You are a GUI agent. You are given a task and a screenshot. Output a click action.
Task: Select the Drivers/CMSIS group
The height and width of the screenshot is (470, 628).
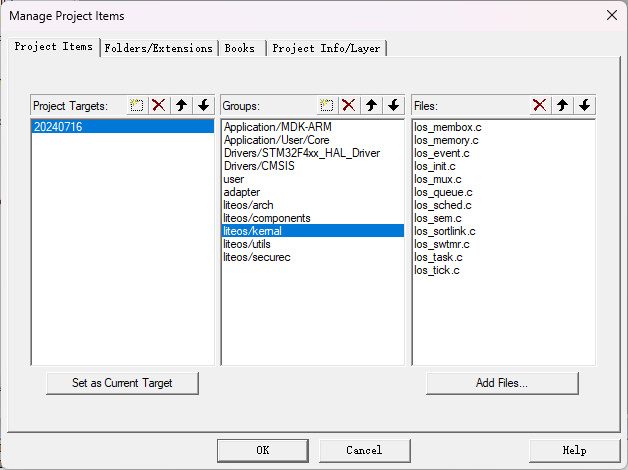click(x=313, y=166)
